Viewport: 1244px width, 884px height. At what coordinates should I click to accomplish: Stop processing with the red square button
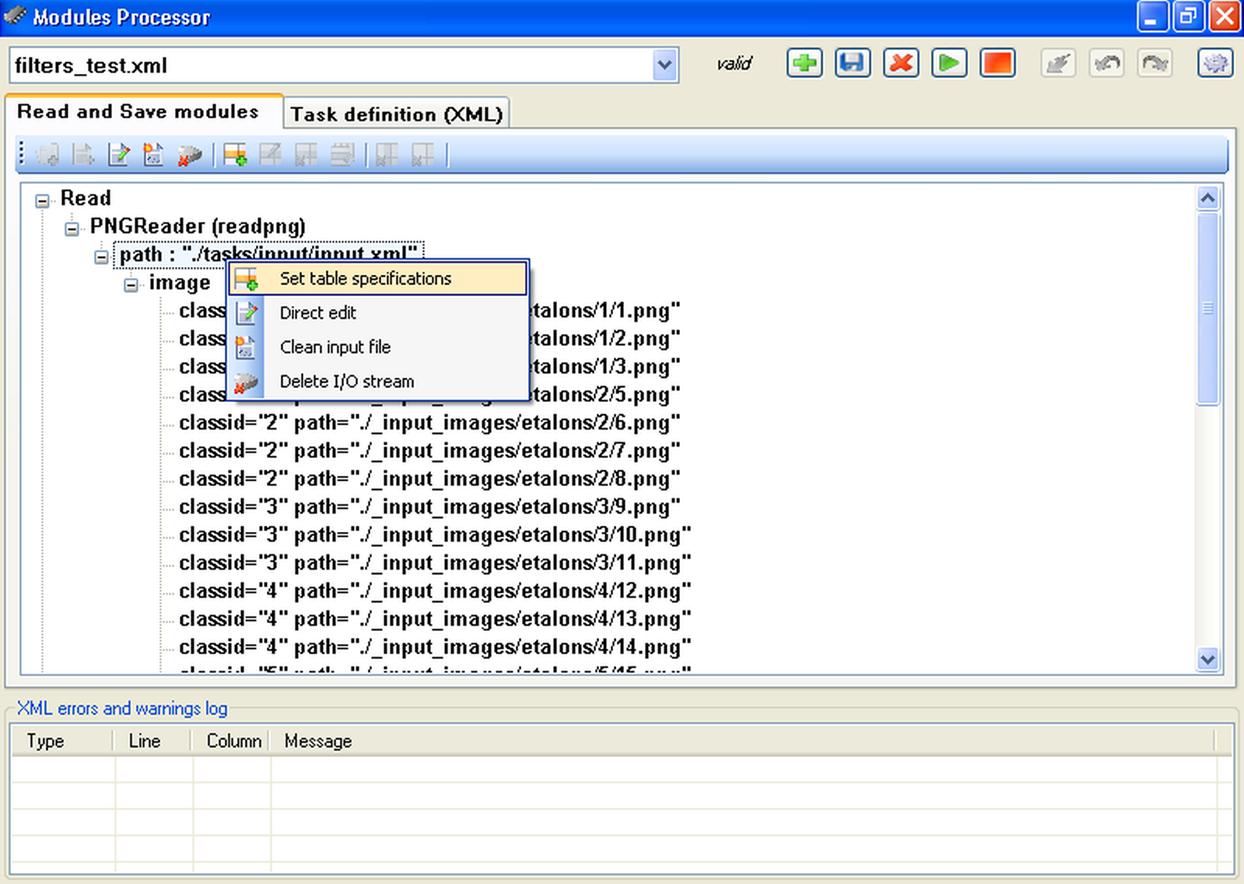pos(998,64)
